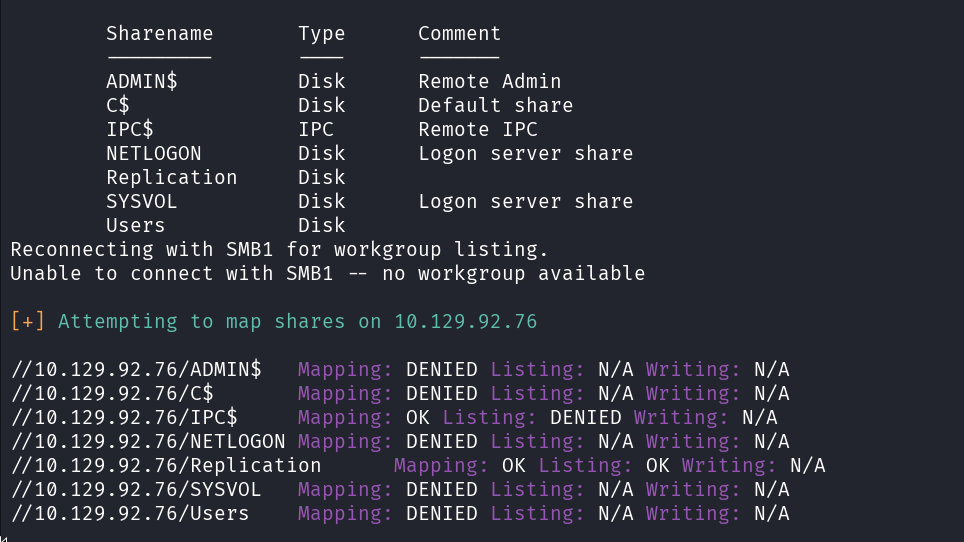
Task: Click the Type column header
Action: 321,33
